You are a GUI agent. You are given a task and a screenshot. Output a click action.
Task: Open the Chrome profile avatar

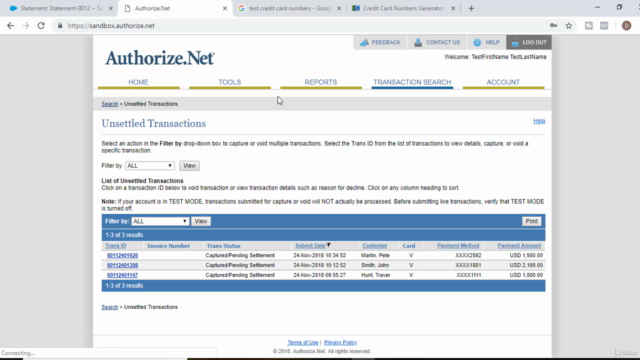click(626, 26)
